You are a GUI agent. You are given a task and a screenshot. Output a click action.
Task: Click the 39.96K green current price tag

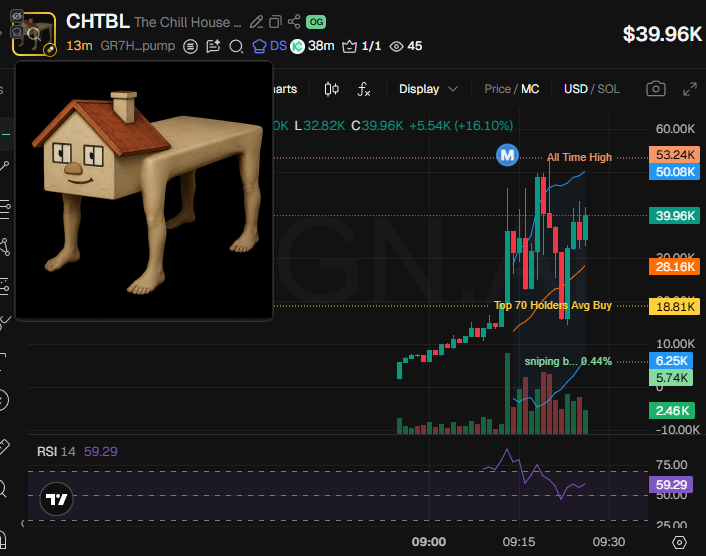click(x=674, y=216)
